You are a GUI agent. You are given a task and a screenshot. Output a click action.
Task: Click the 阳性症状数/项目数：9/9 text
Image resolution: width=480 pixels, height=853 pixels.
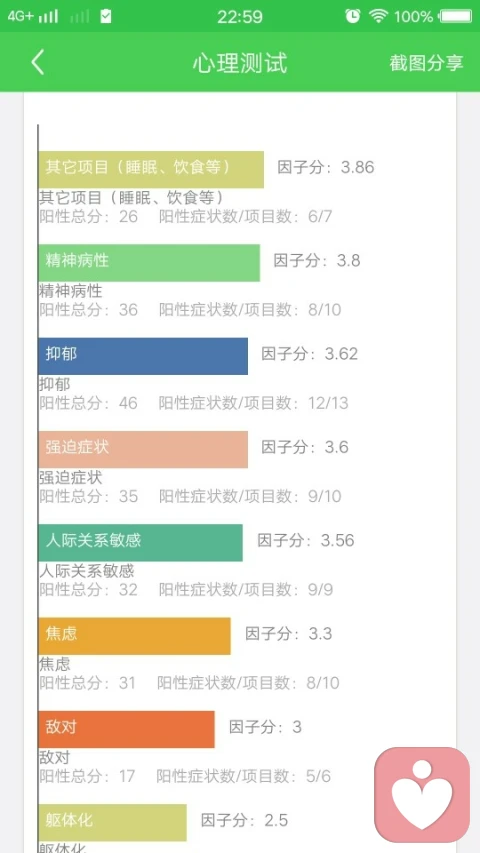point(246,589)
